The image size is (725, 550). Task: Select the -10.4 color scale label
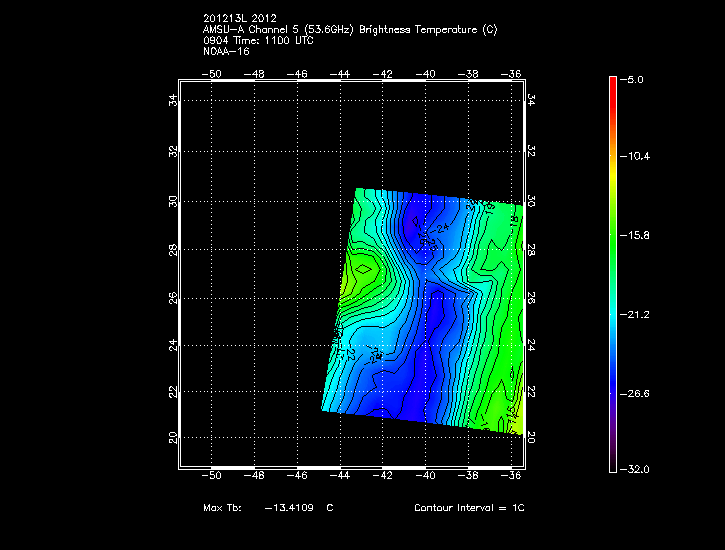pyautogui.click(x=637, y=157)
